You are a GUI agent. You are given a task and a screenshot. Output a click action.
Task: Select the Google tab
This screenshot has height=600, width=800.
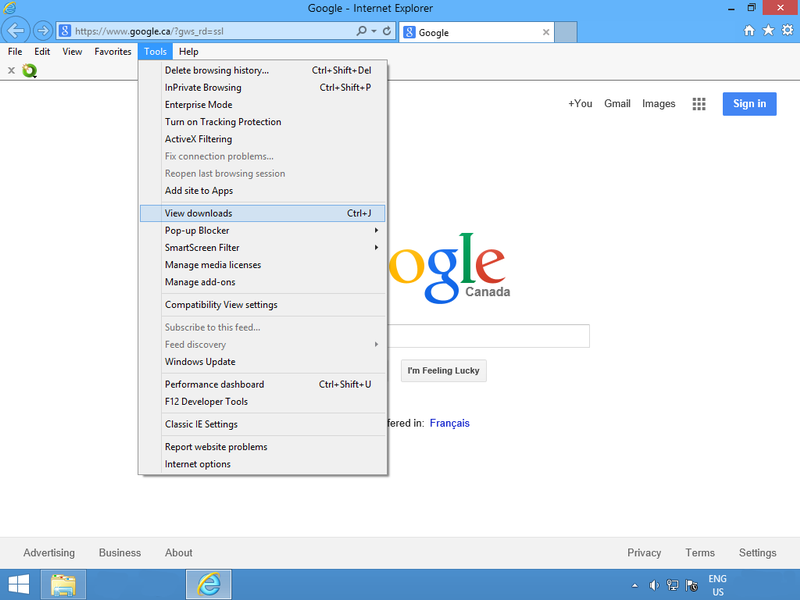(477, 32)
